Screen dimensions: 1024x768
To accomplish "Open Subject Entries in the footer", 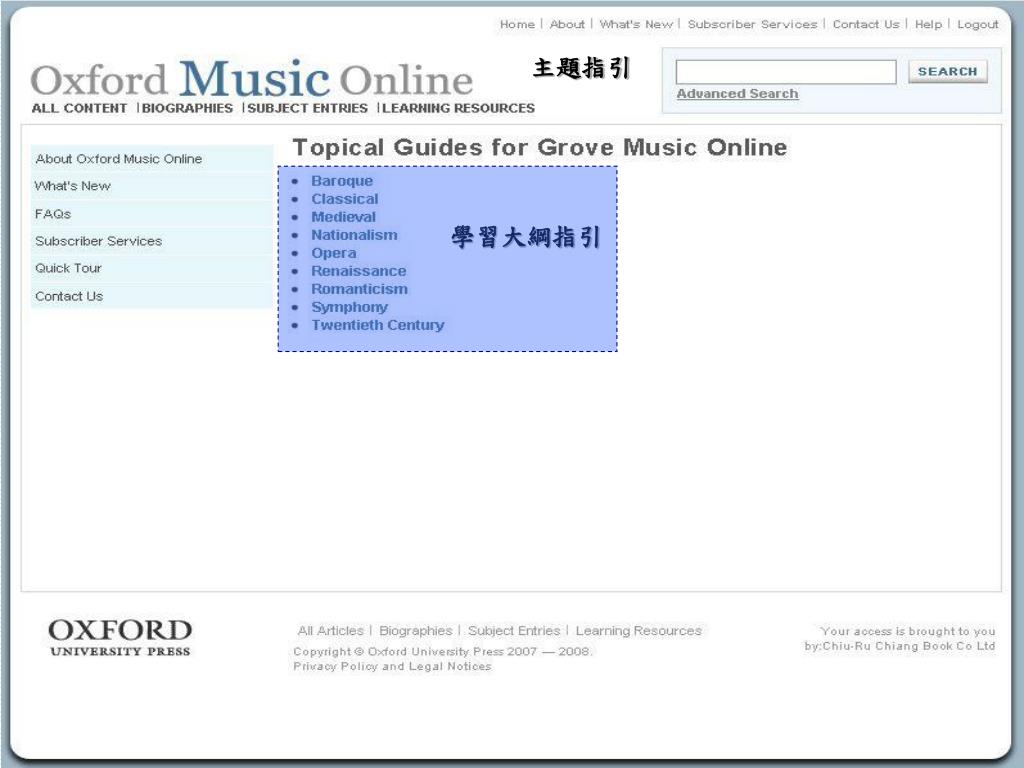I will (x=514, y=631).
